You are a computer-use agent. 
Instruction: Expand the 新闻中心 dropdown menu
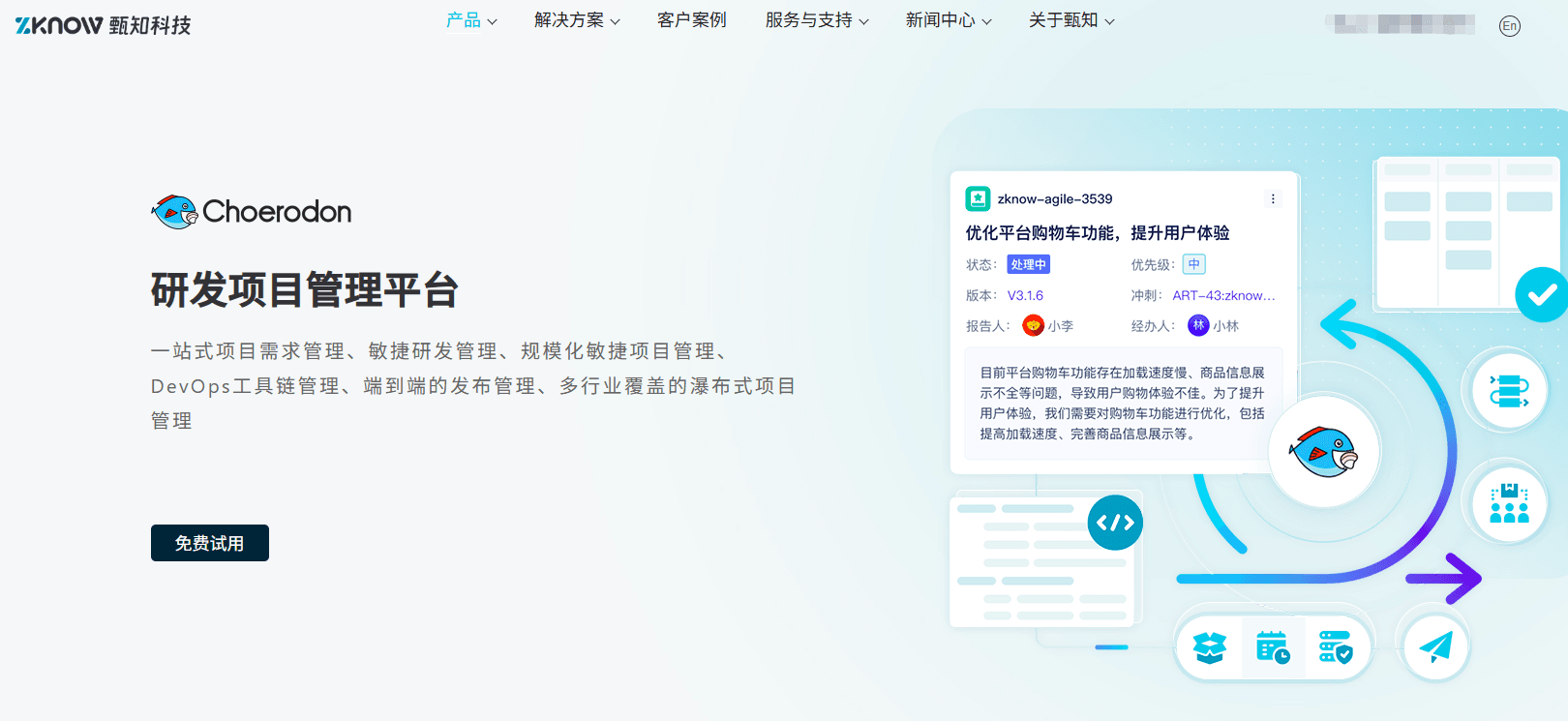[949, 20]
